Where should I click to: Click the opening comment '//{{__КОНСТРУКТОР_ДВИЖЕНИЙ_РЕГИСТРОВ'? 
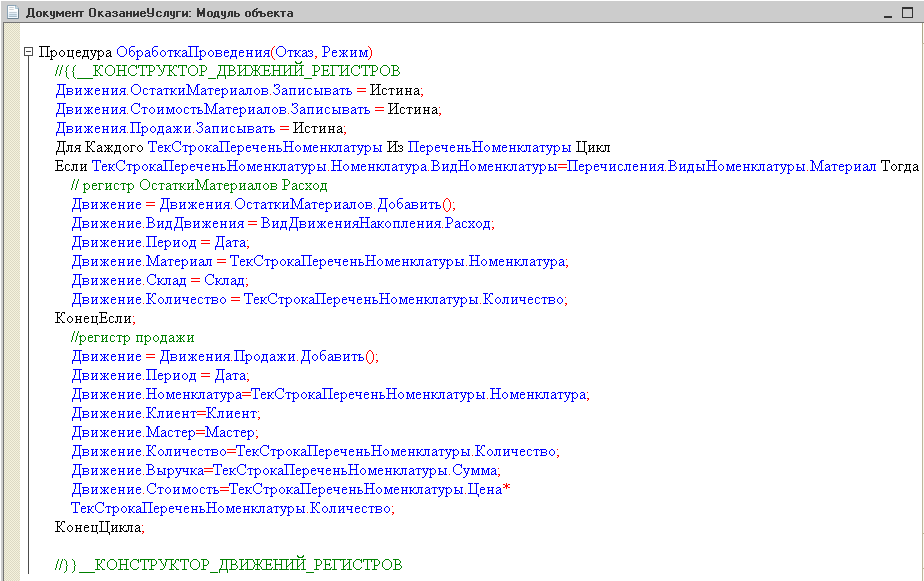pyautogui.click(x=227, y=71)
